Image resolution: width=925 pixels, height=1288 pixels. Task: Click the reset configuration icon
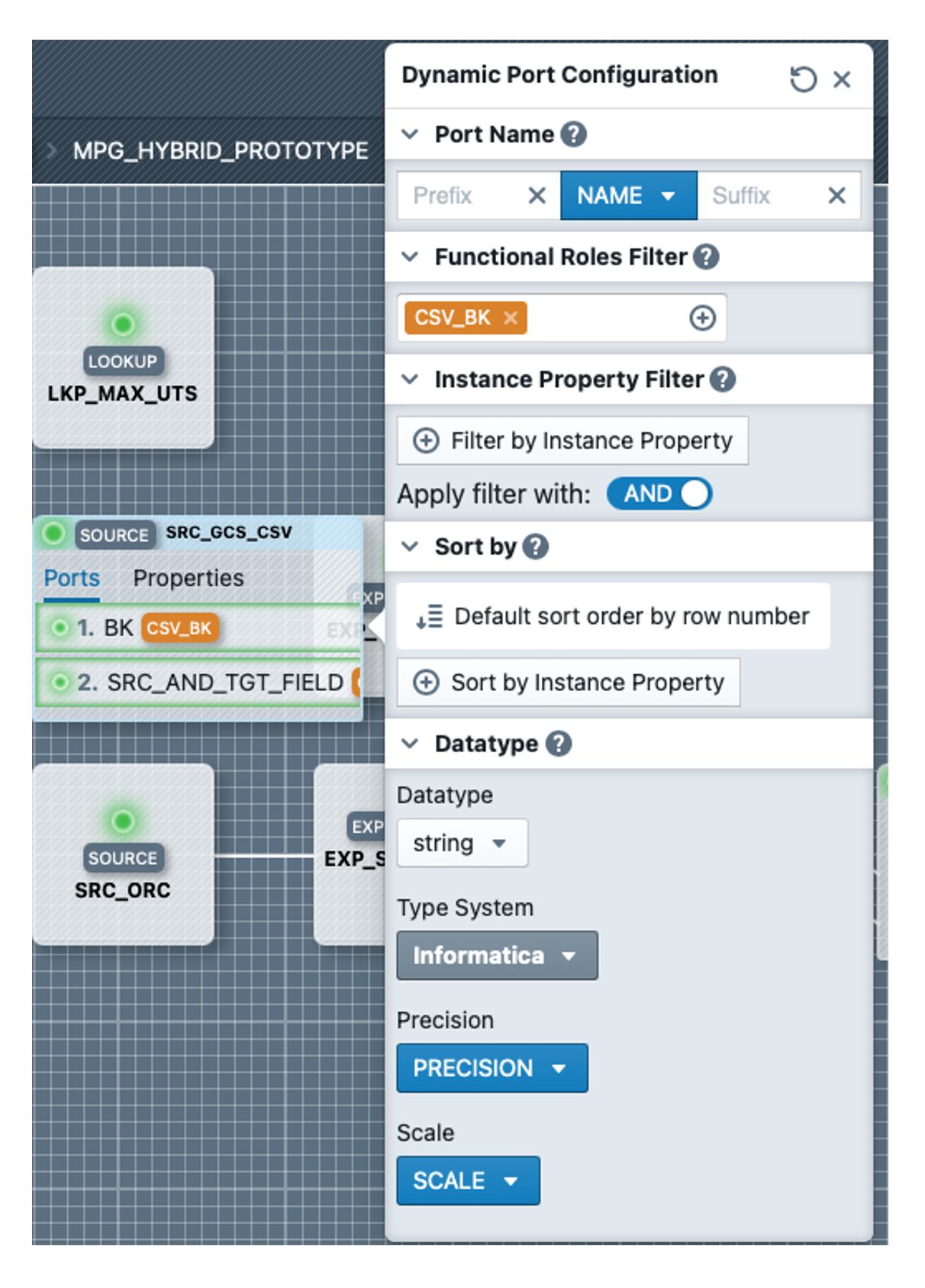[x=802, y=79]
